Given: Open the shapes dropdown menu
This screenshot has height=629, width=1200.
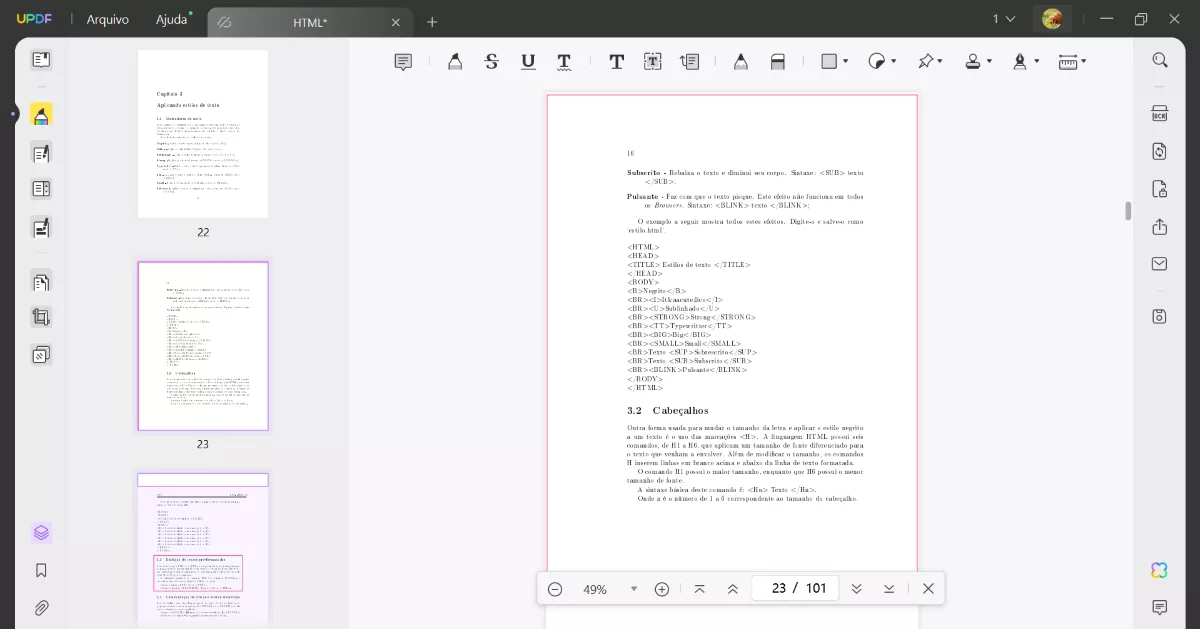Looking at the screenshot, I should pyautogui.click(x=844, y=61).
